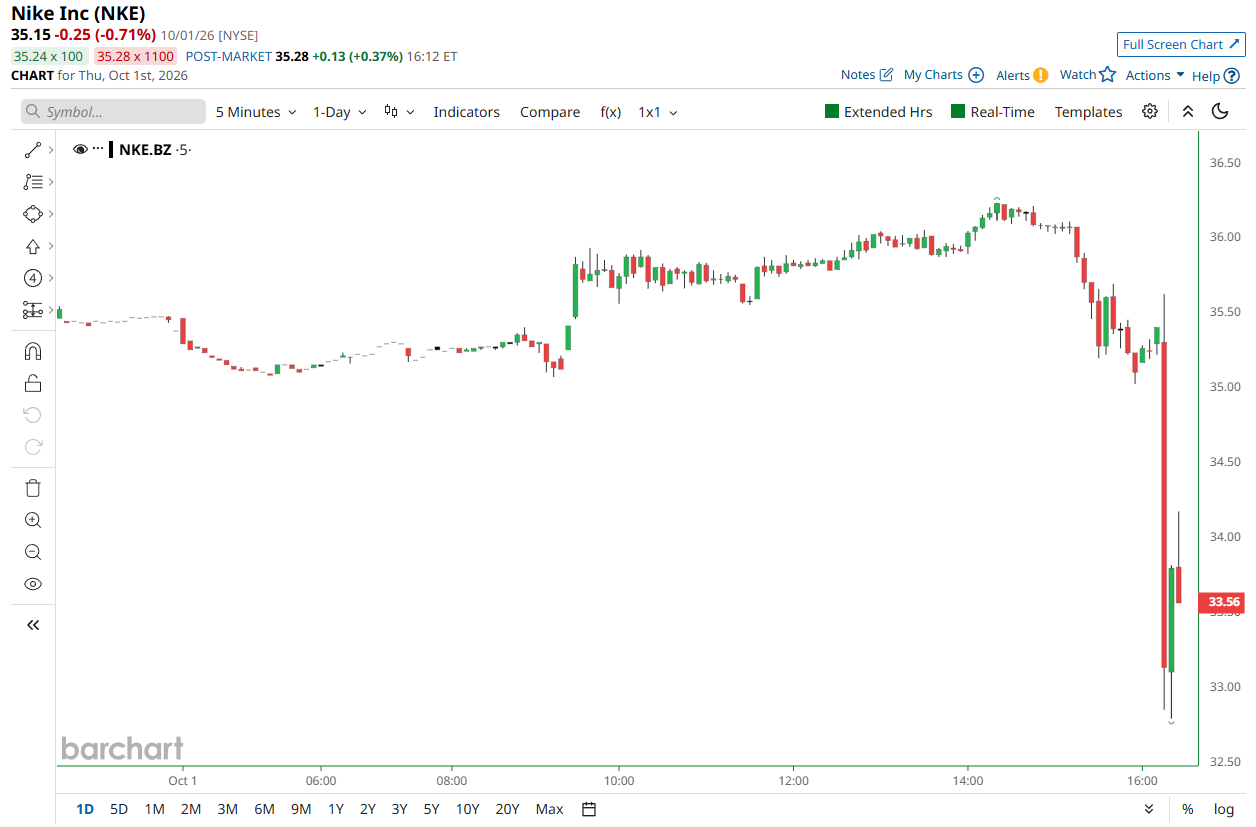Zoom out of the chart
The image size is (1256, 827).
click(33, 552)
